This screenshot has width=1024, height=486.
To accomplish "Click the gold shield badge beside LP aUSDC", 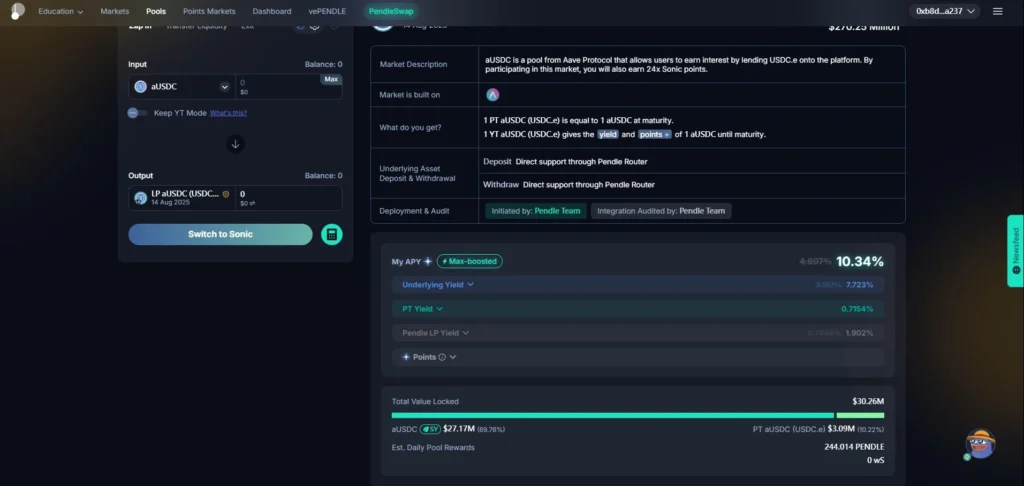I will [x=226, y=194].
